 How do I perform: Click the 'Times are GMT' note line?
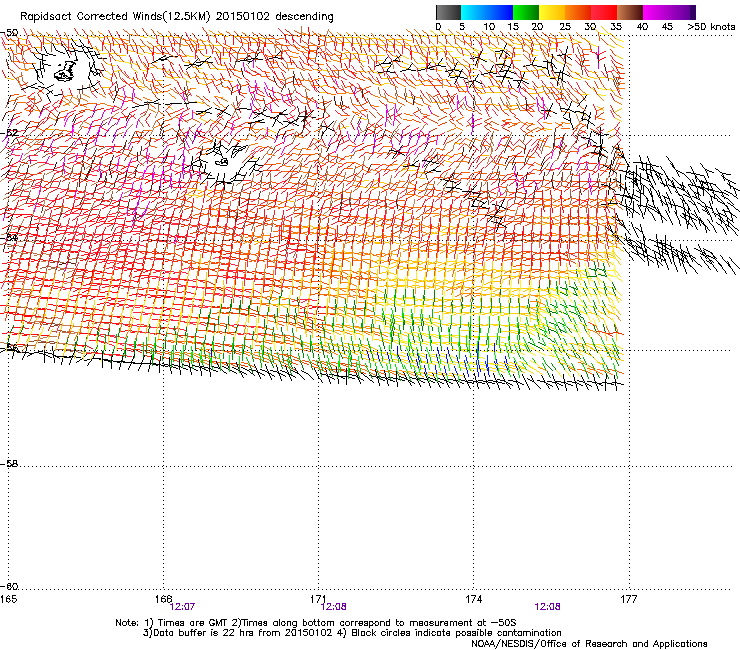pos(316,623)
